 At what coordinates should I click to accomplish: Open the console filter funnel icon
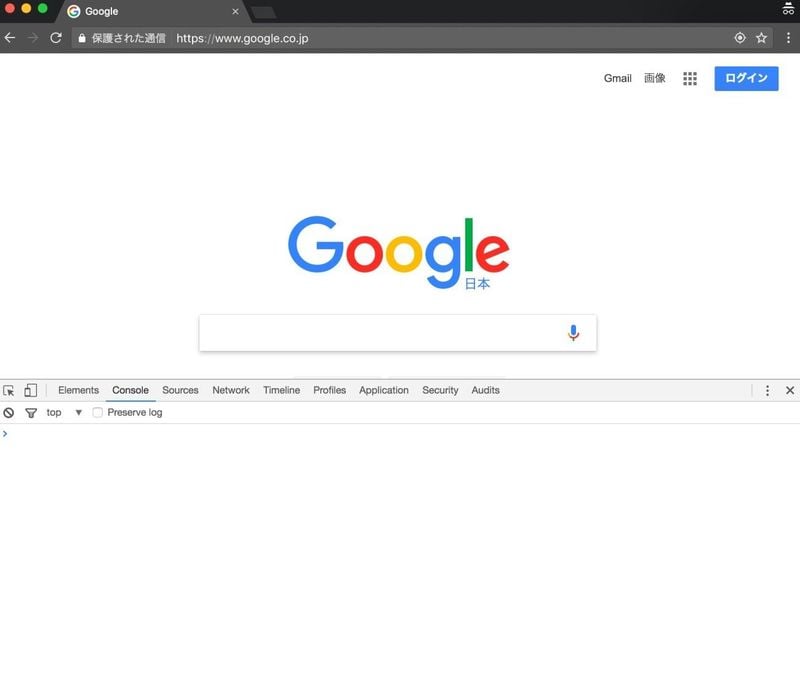tap(31, 413)
